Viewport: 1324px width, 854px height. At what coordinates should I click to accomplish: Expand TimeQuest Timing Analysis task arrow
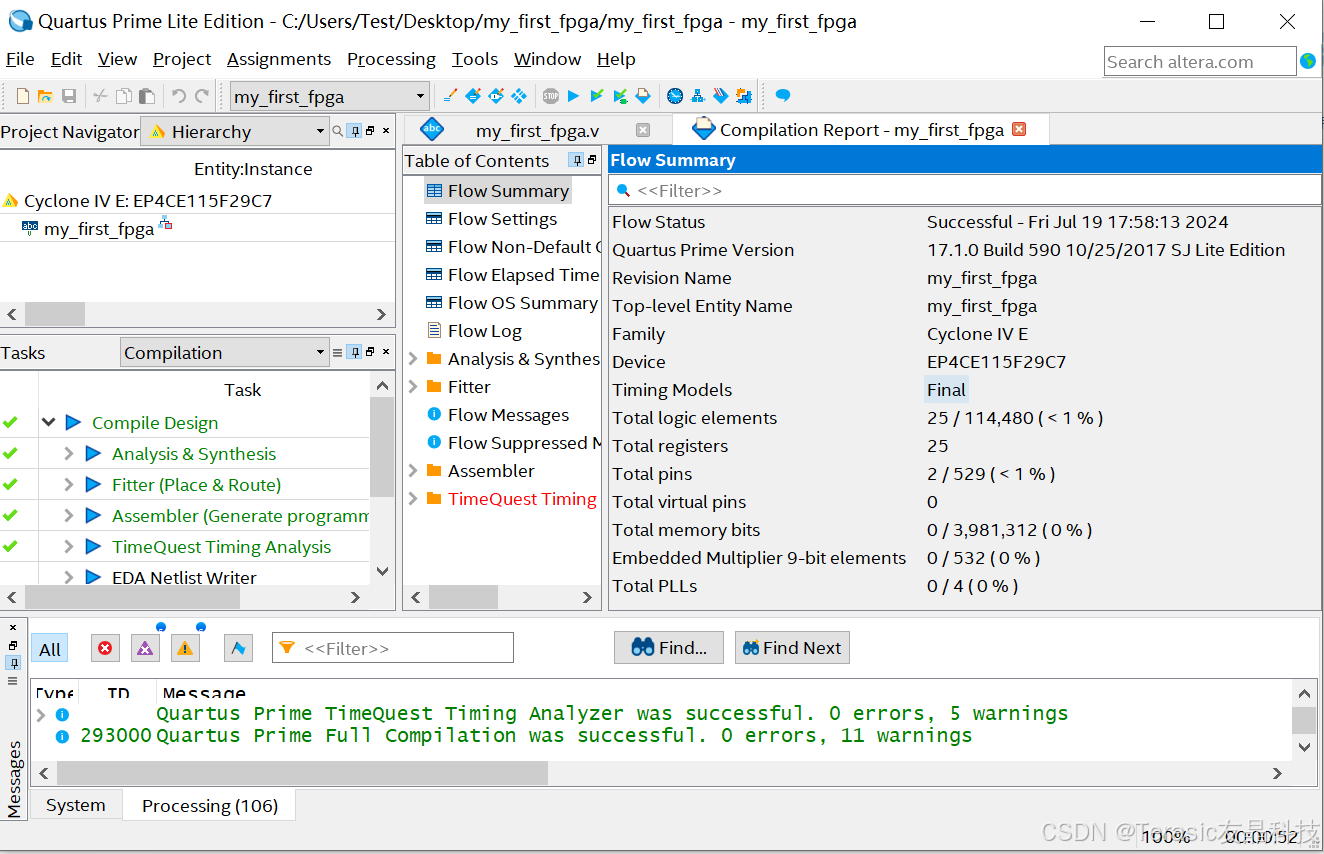tap(69, 547)
